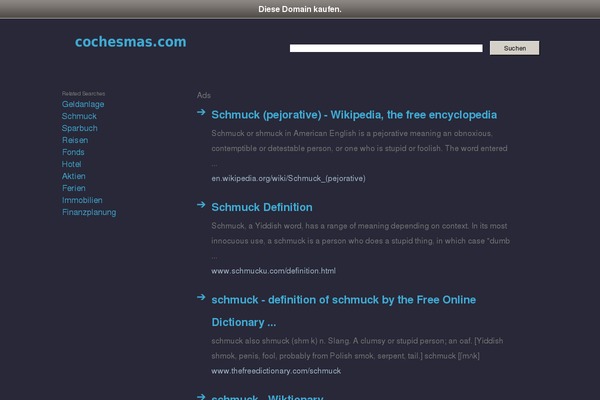Viewport: 600px width, 400px height.
Task: Click the 'Ads' label above results
Action: [204, 95]
